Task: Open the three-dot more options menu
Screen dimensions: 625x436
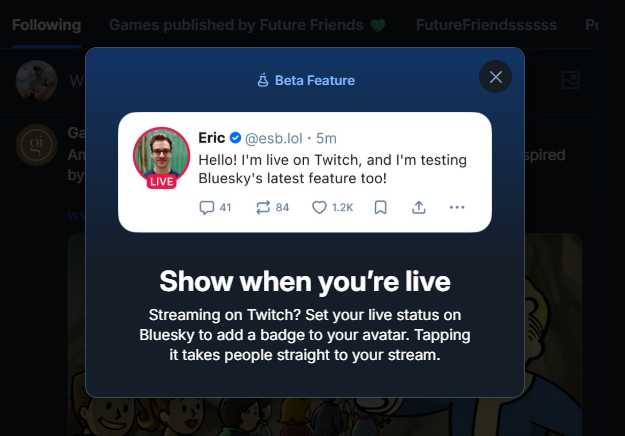Action: click(x=457, y=208)
